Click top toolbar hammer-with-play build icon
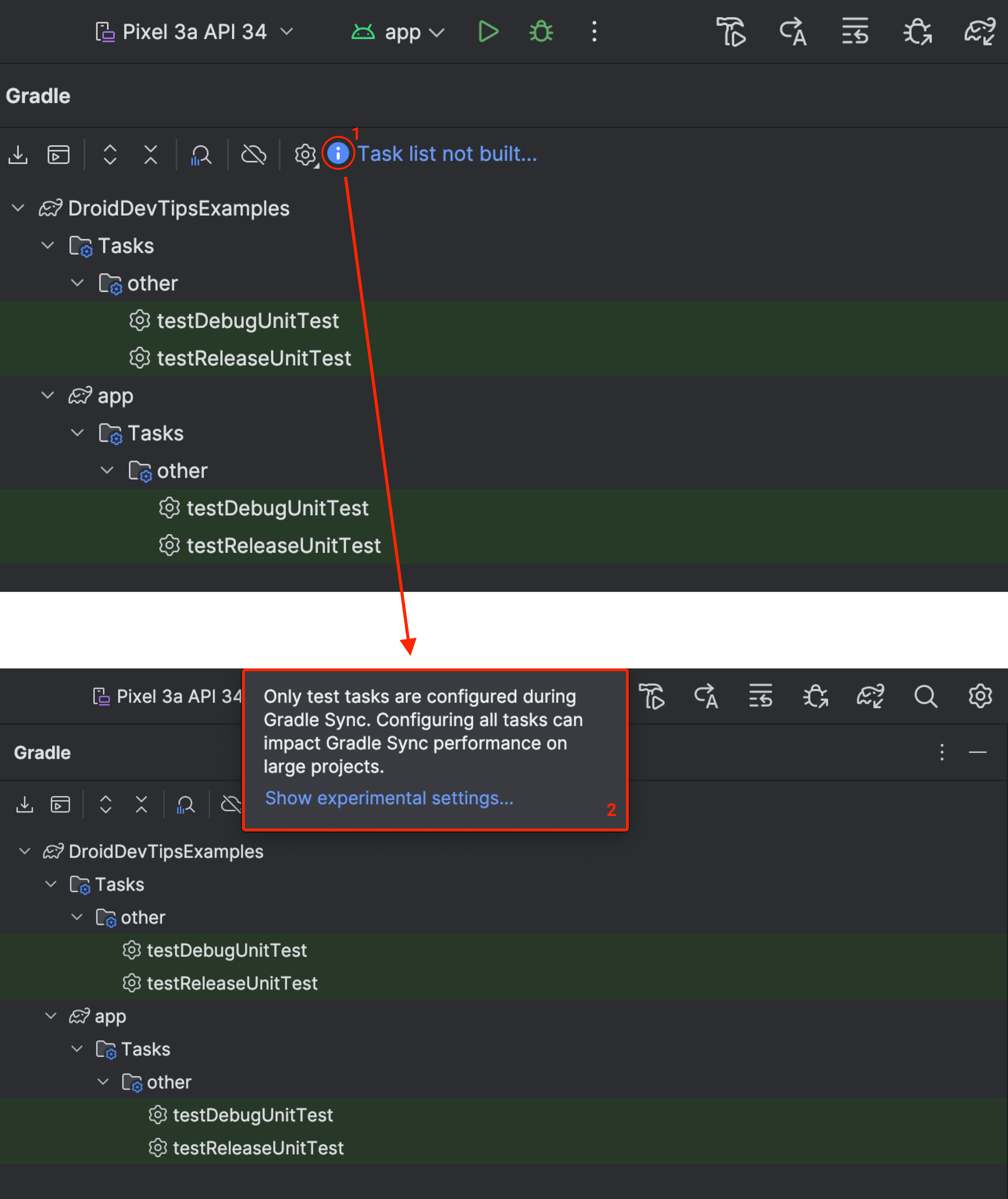The height and width of the screenshot is (1199, 1008). pos(731,32)
